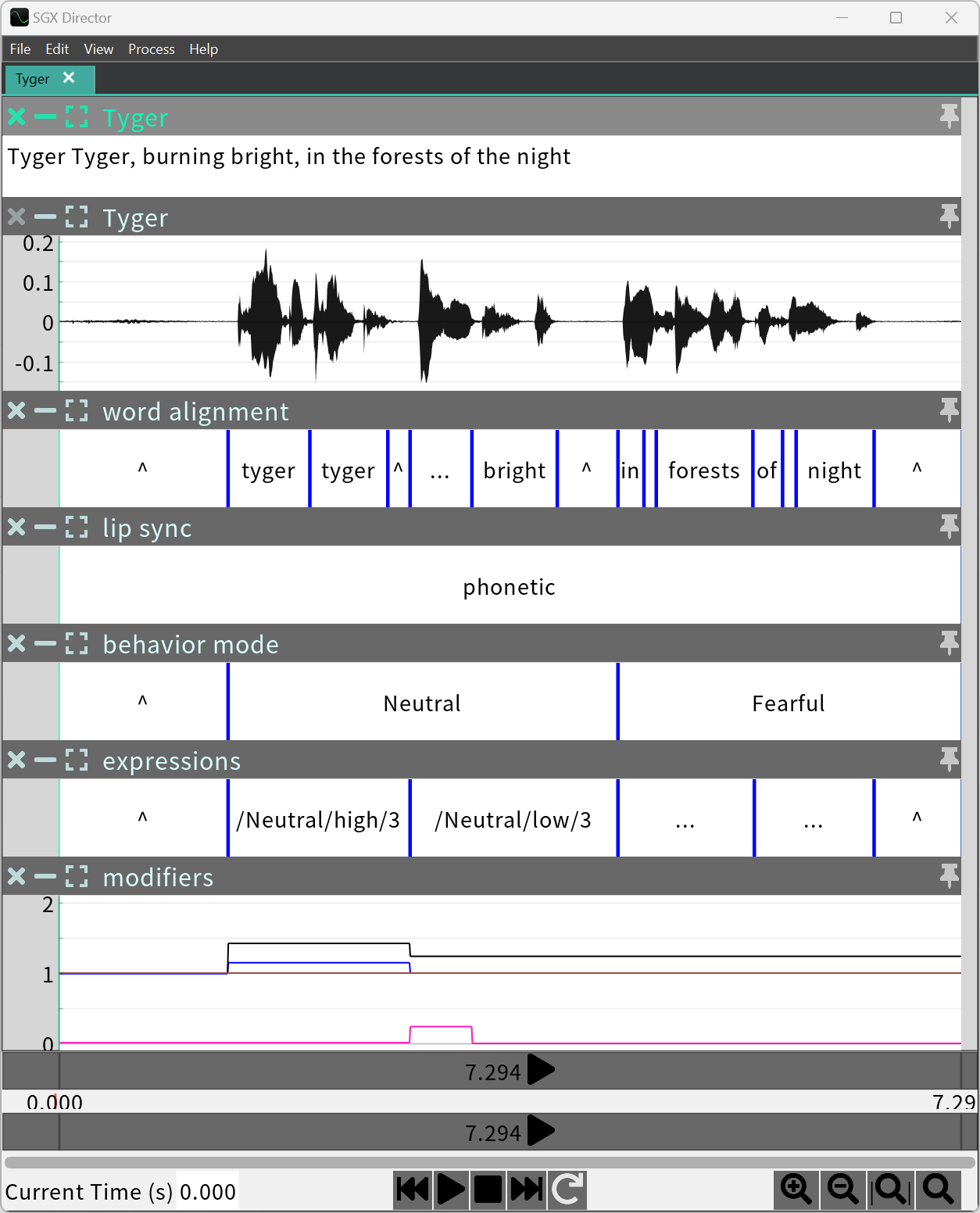
Task: Skip to end of the audio
Action: coord(528,1189)
